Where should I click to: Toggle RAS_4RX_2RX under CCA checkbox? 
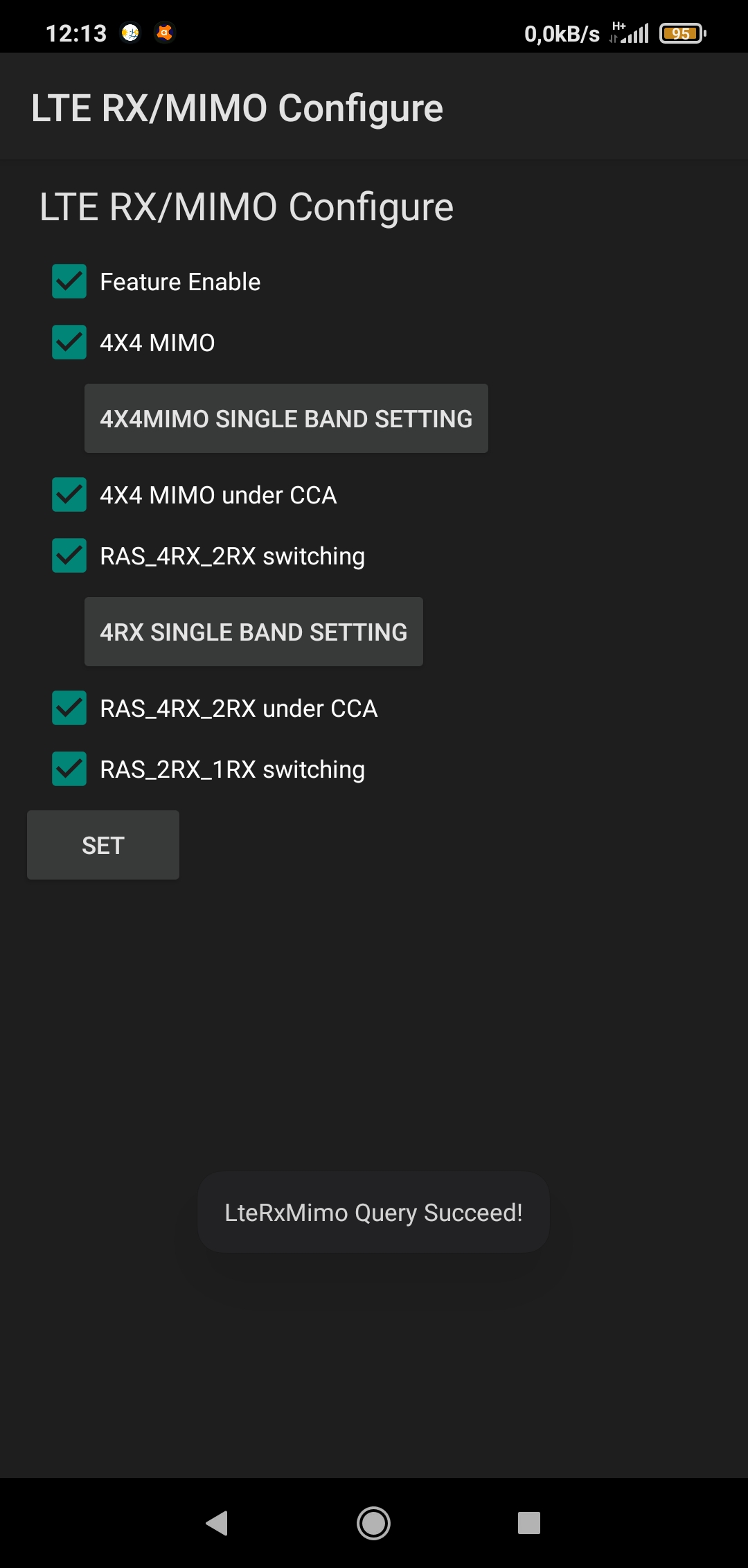point(69,708)
